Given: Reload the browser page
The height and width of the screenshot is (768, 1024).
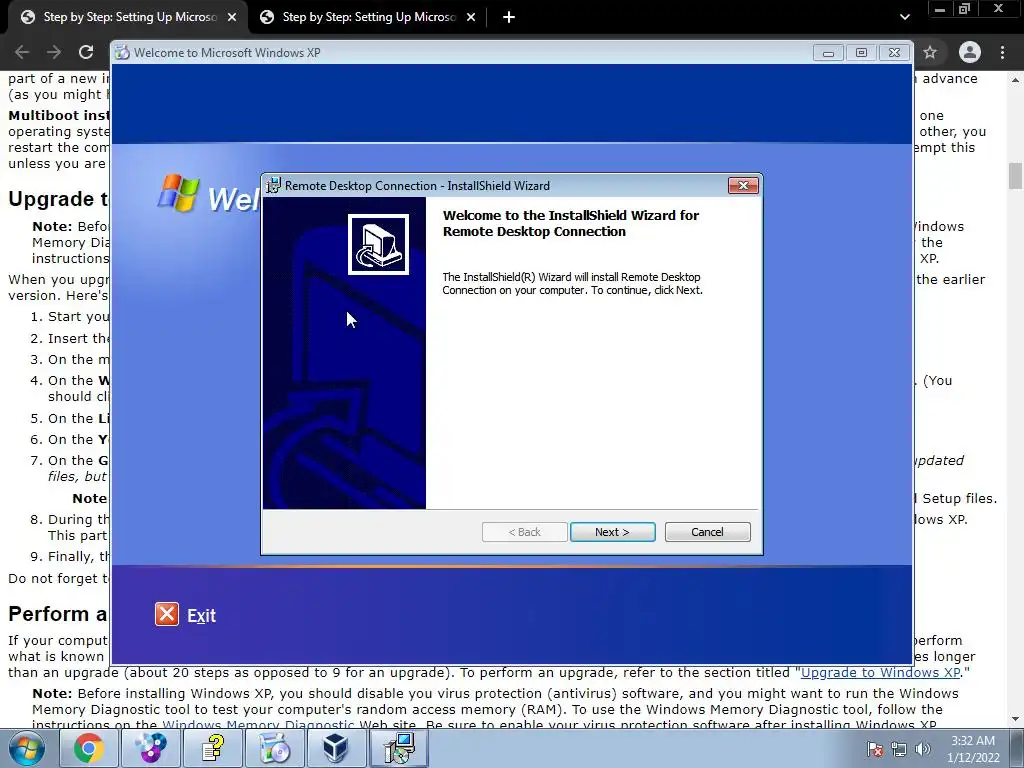Looking at the screenshot, I should click(86, 52).
